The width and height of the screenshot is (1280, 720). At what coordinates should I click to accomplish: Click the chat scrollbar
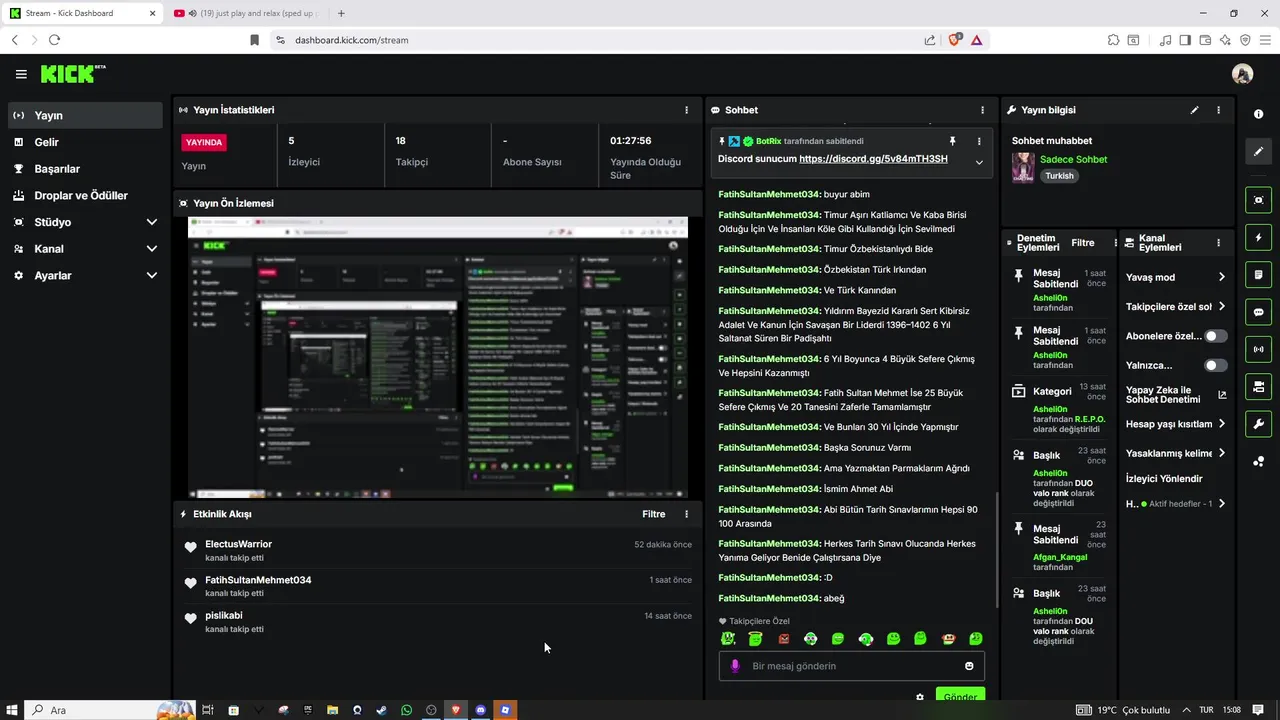click(x=997, y=550)
